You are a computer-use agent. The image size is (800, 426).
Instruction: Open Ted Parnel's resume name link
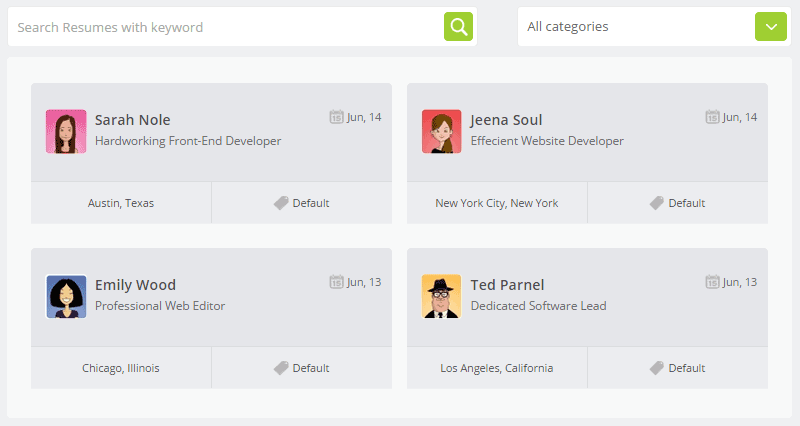[508, 285]
